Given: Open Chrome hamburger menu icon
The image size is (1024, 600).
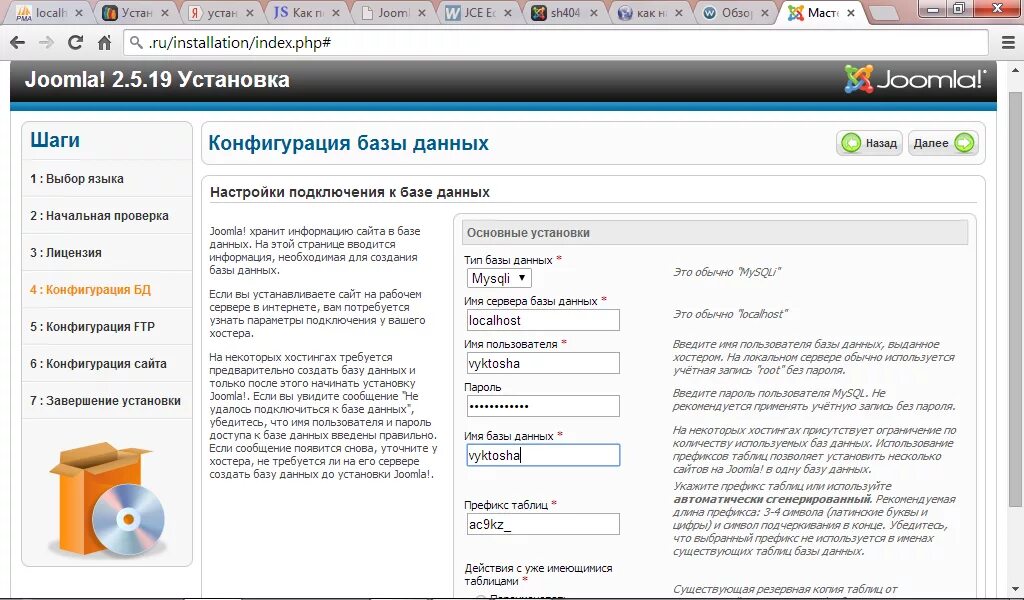Looking at the screenshot, I should (1008, 42).
